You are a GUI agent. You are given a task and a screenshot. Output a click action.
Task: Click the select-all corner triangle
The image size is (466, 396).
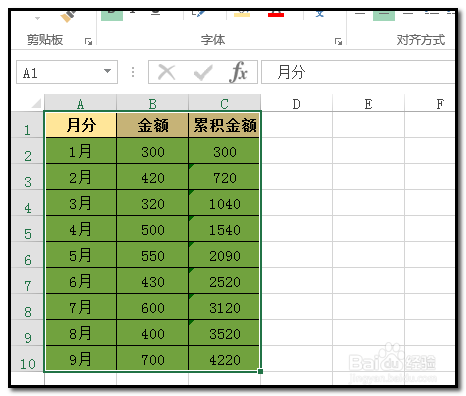tap(36, 103)
